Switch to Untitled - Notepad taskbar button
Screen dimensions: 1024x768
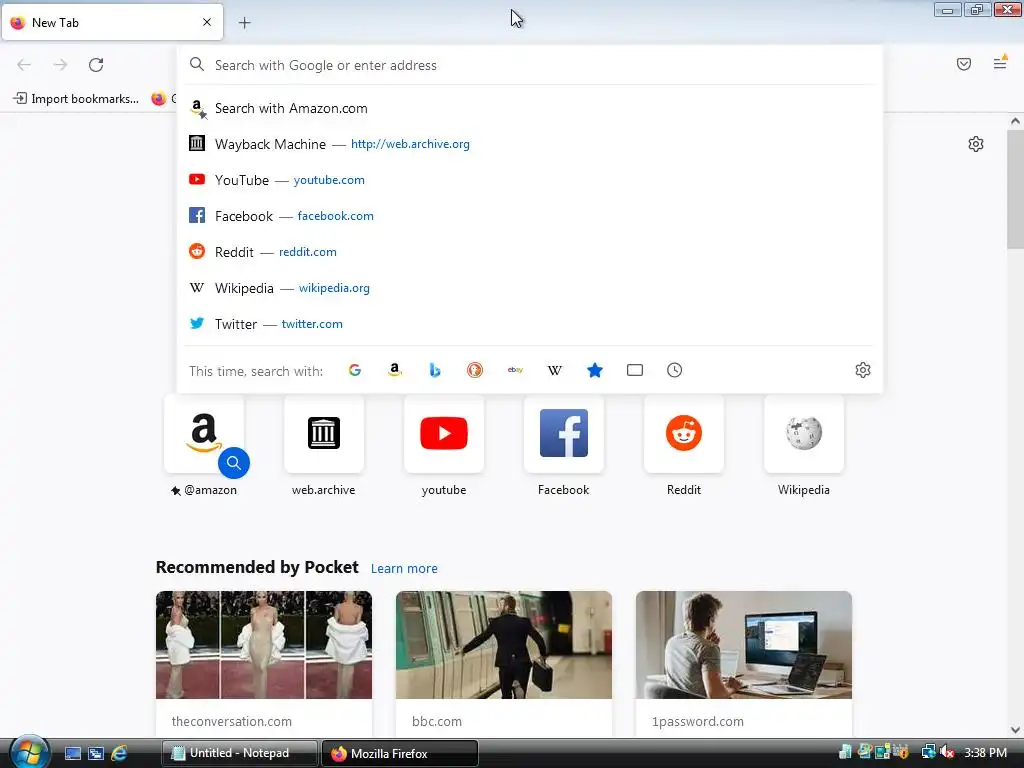click(x=239, y=753)
